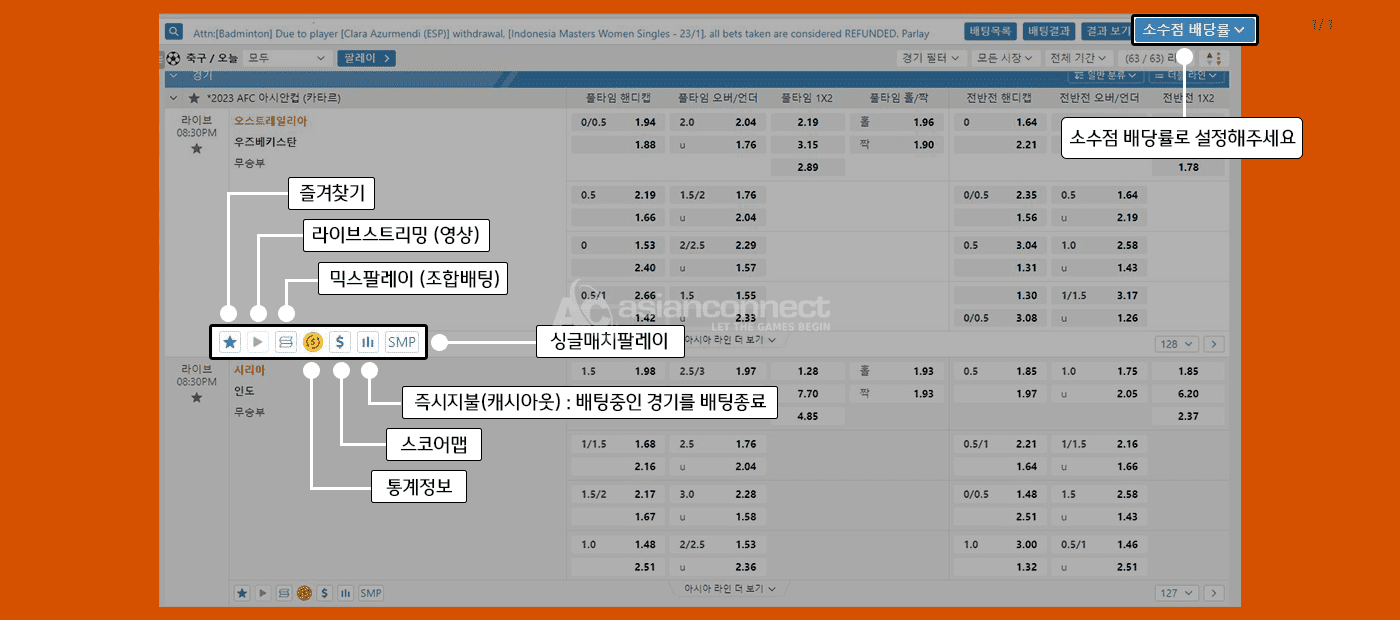Toggle favorite star for Syria vs India match
The height and width of the screenshot is (620, 1400).
click(x=196, y=398)
